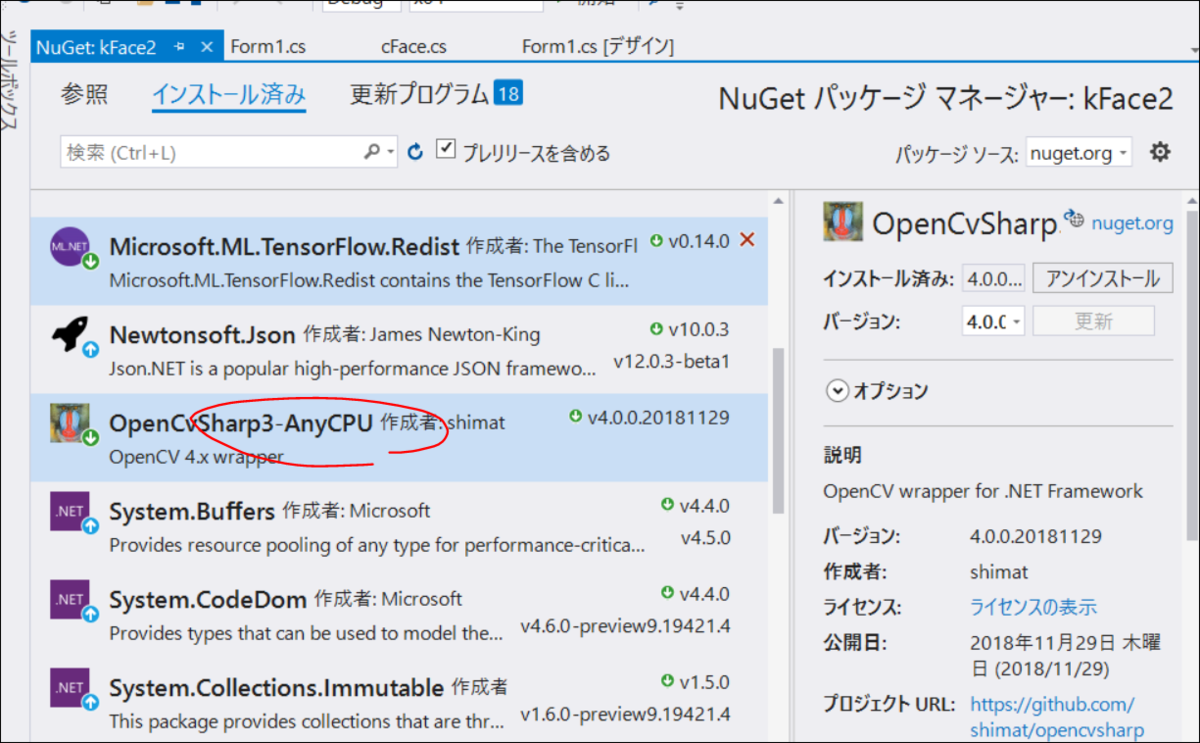This screenshot has width=1200, height=743.
Task: Select the System.CodeDom package row
Action: pos(399,612)
